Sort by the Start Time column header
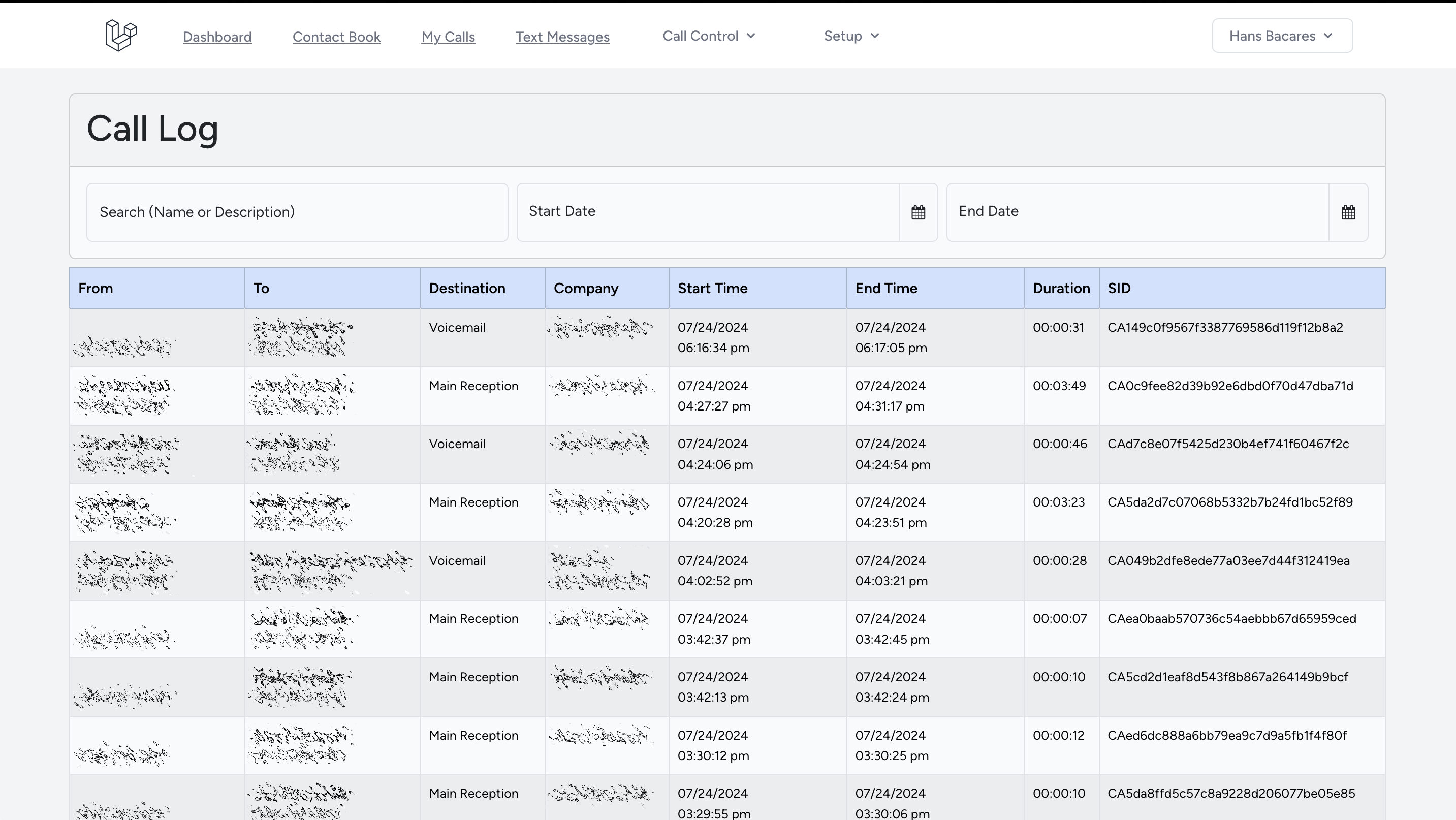The width and height of the screenshot is (1456, 820). tap(712, 288)
